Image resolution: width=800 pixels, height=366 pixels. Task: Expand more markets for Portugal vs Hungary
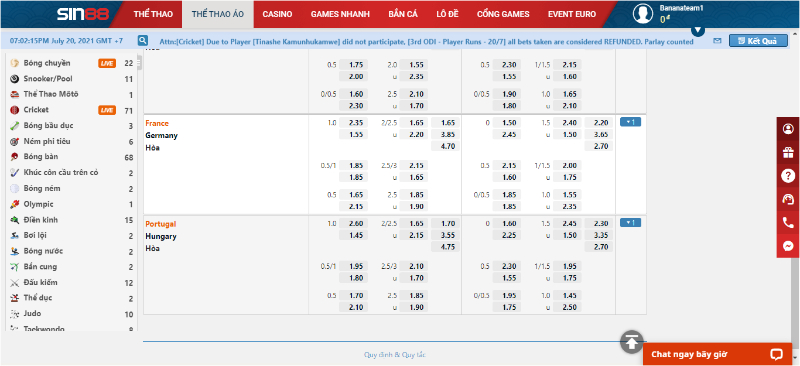point(630,223)
